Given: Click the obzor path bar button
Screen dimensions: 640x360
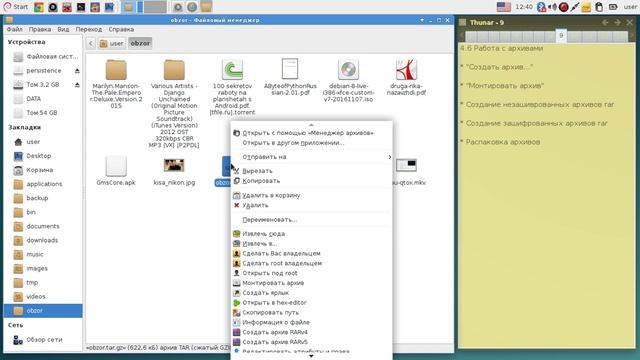Looking at the screenshot, I should (x=140, y=43).
